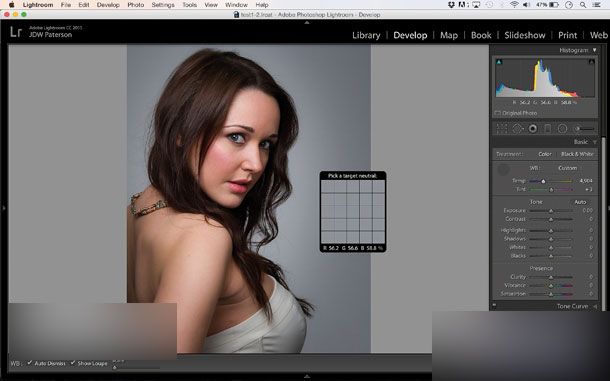Show the left panel group arrow

click(x=4, y=208)
